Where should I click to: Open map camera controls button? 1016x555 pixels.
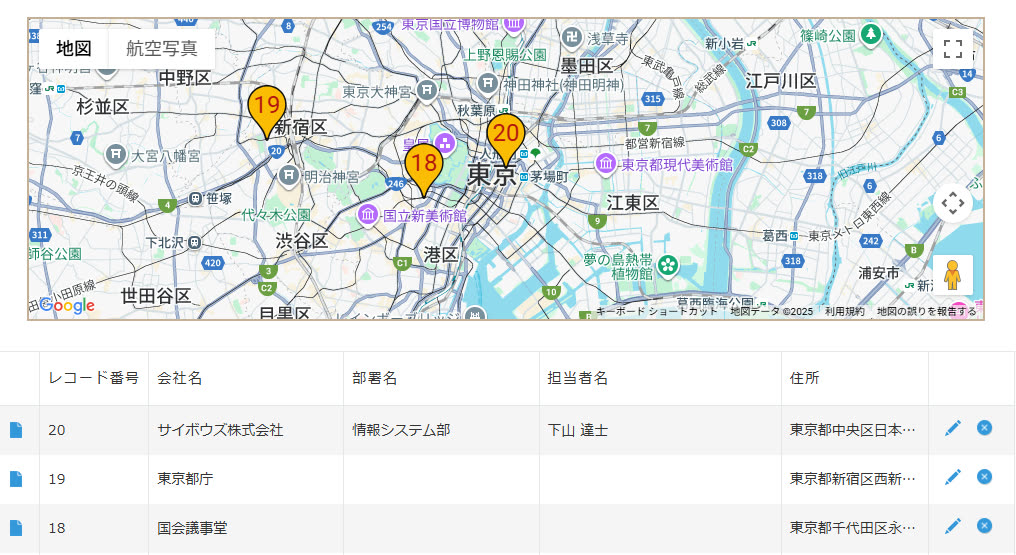[952, 203]
